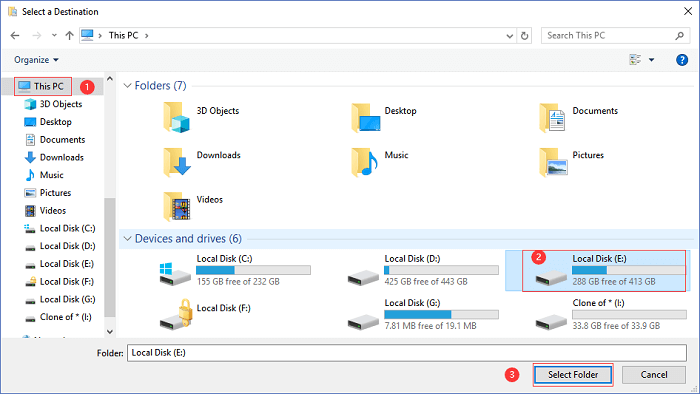Select the Desktop folder icon
The image size is (700, 394).
366,117
